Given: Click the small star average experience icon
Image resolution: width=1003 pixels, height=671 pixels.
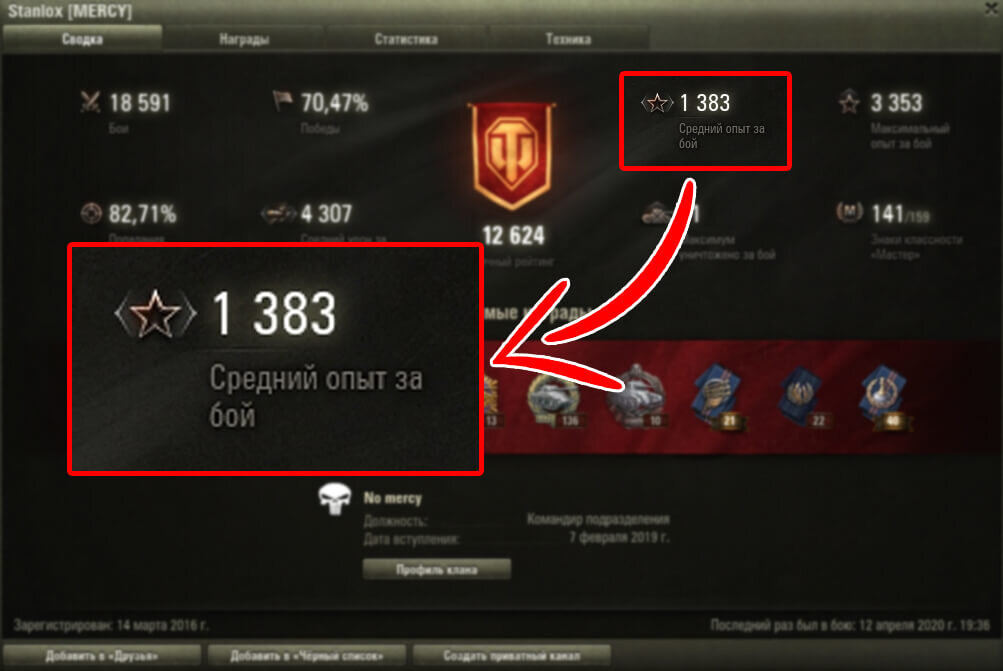Looking at the screenshot, I should coord(657,102).
